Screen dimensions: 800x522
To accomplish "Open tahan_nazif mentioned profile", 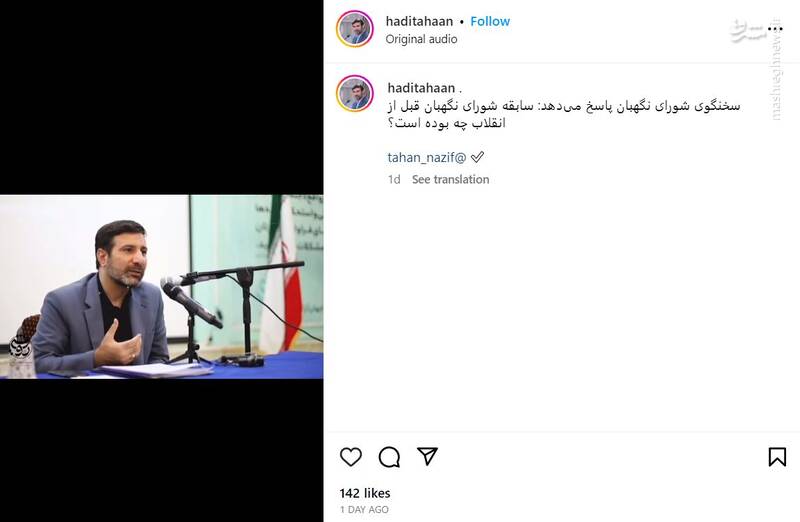I will coord(427,158).
